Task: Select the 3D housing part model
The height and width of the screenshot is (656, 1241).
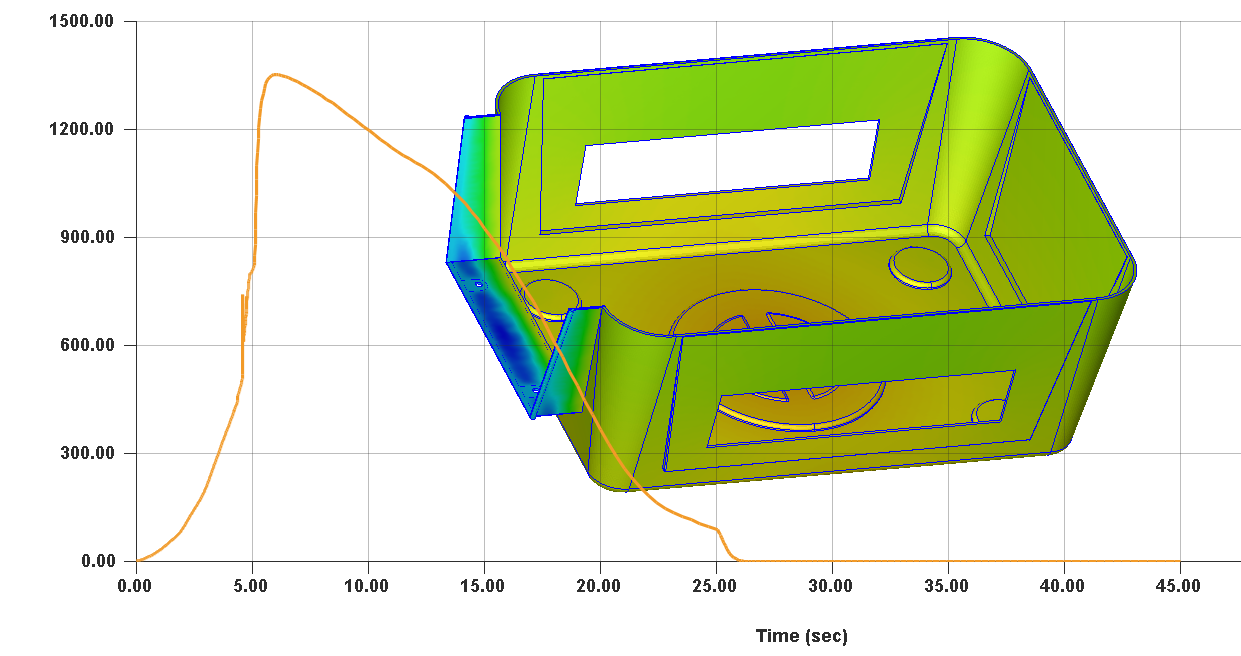Action: [x=790, y=265]
